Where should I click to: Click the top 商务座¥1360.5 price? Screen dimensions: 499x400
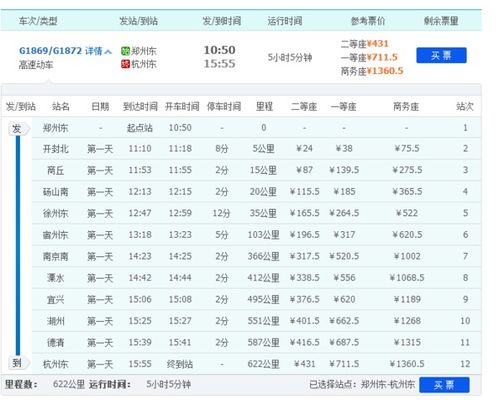(372, 71)
